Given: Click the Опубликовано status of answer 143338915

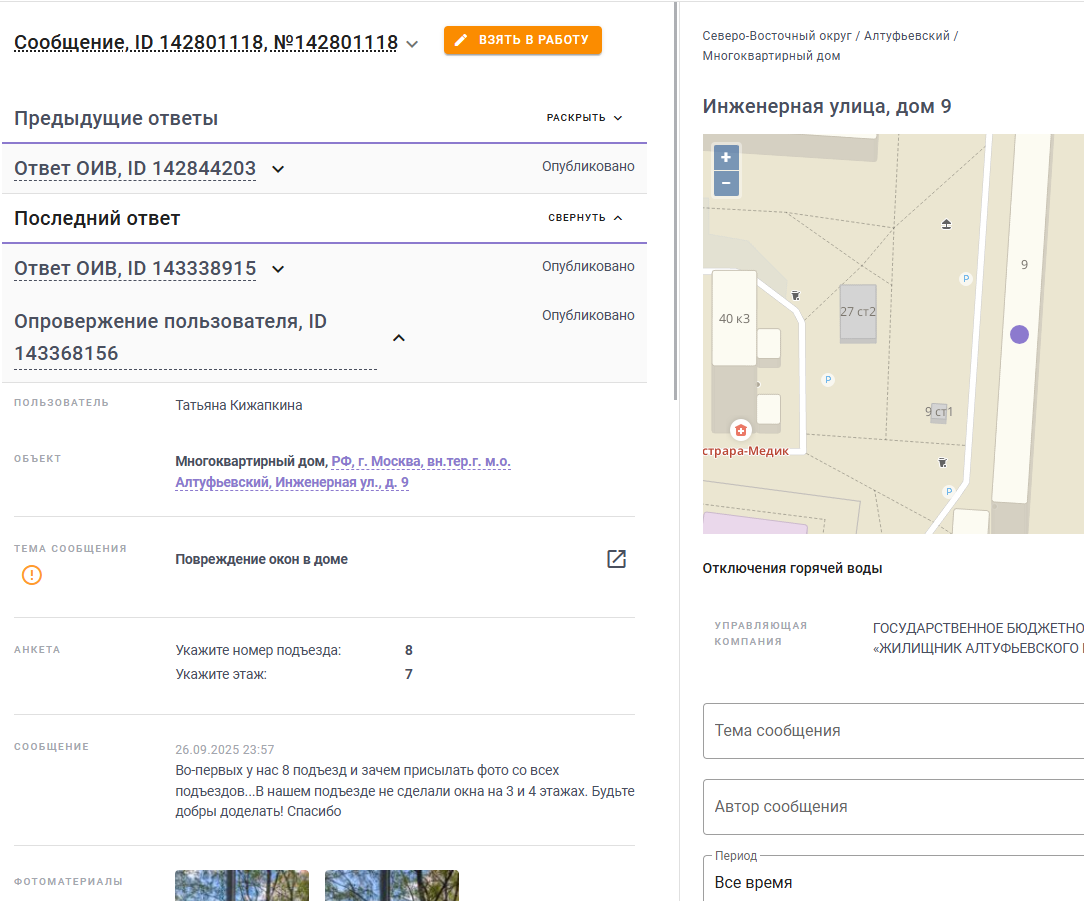Looking at the screenshot, I should 588,266.
